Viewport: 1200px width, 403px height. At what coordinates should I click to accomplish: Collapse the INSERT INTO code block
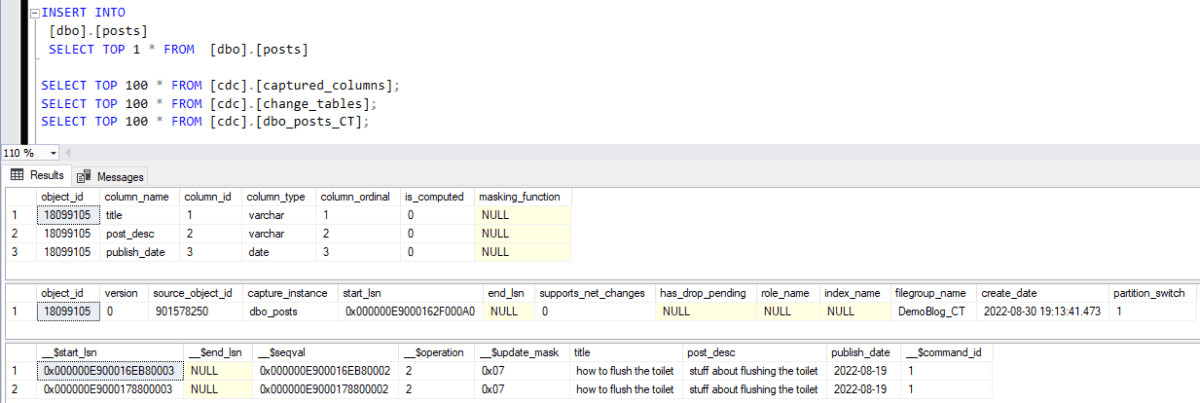coord(35,13)
